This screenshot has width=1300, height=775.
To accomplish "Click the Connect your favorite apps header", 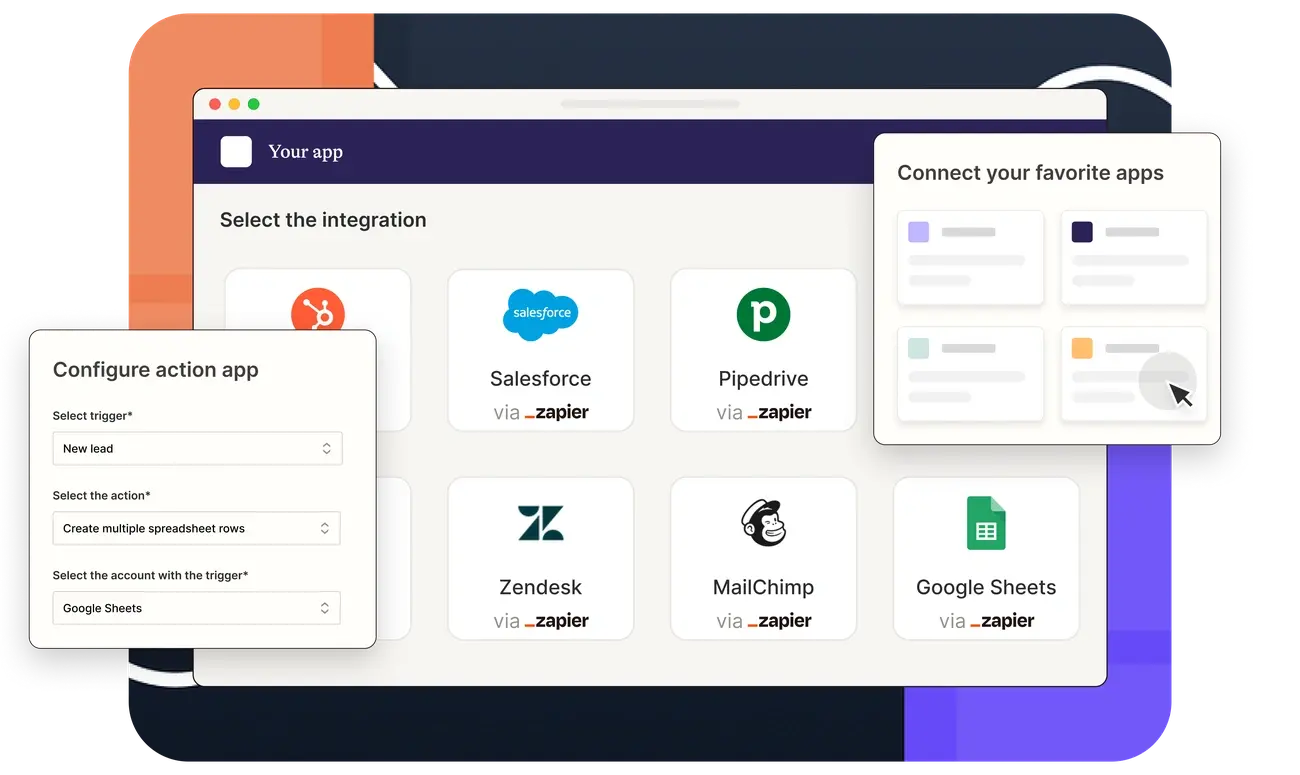I will point(1030,172).
